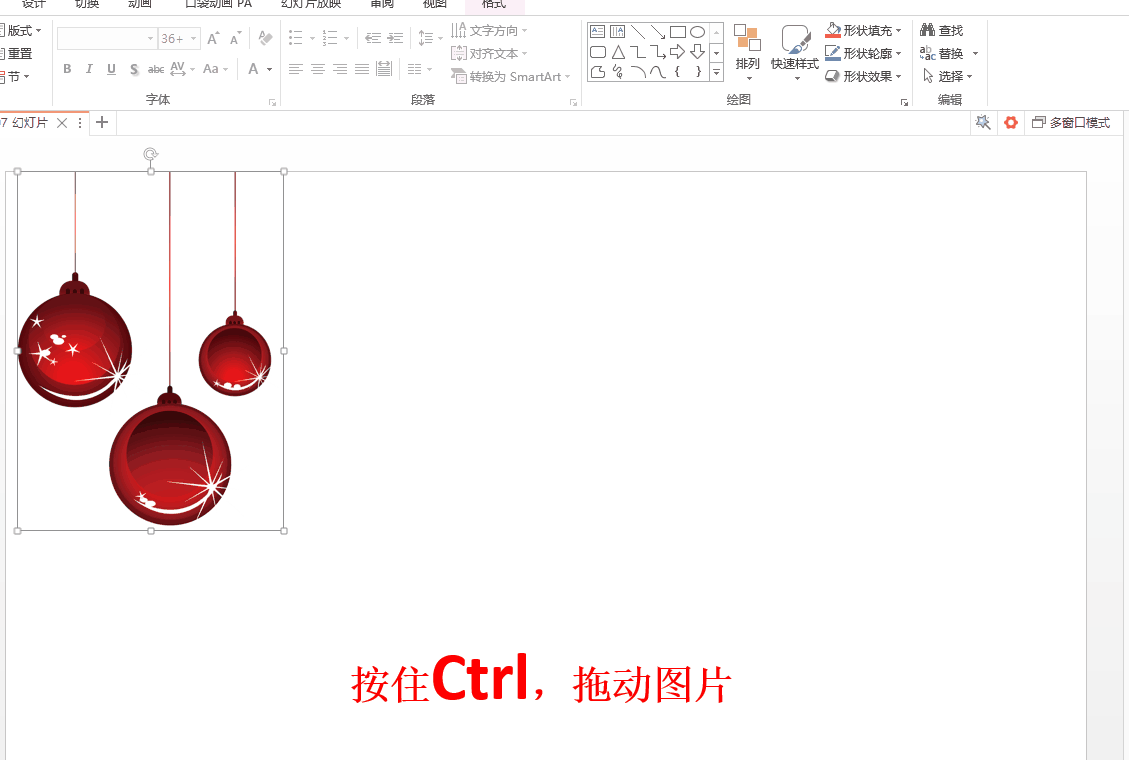Select the triangle shape

[x=618, y=52]
